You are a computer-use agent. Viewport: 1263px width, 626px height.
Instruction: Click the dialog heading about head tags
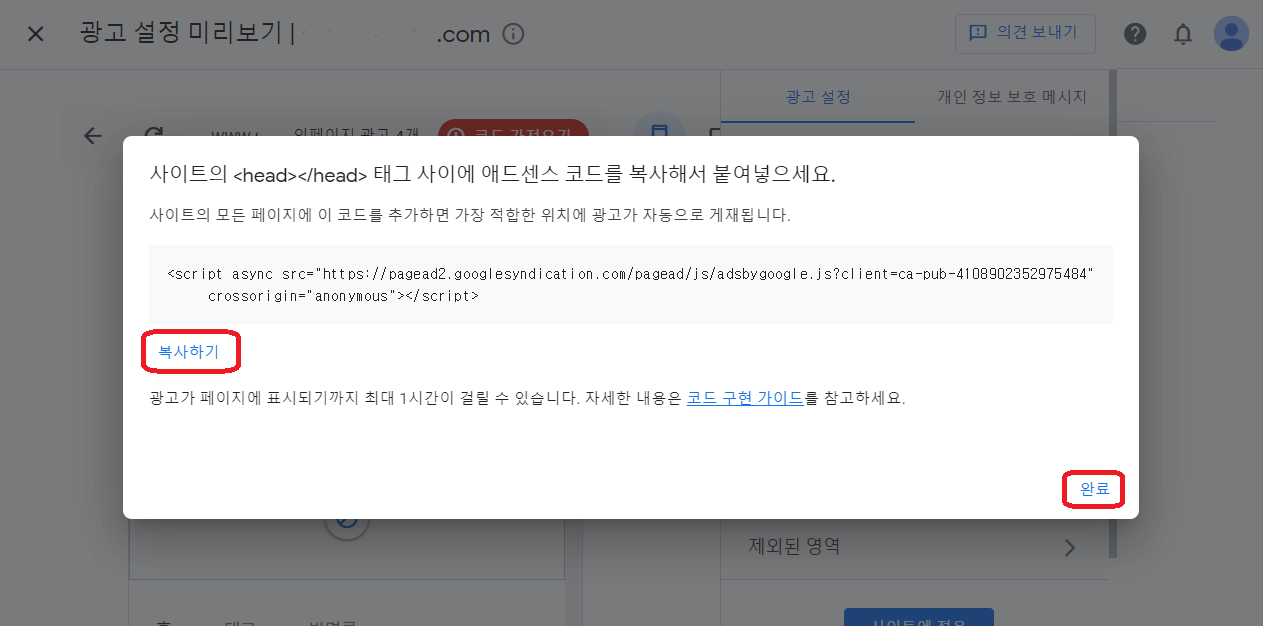click(492, 174)
